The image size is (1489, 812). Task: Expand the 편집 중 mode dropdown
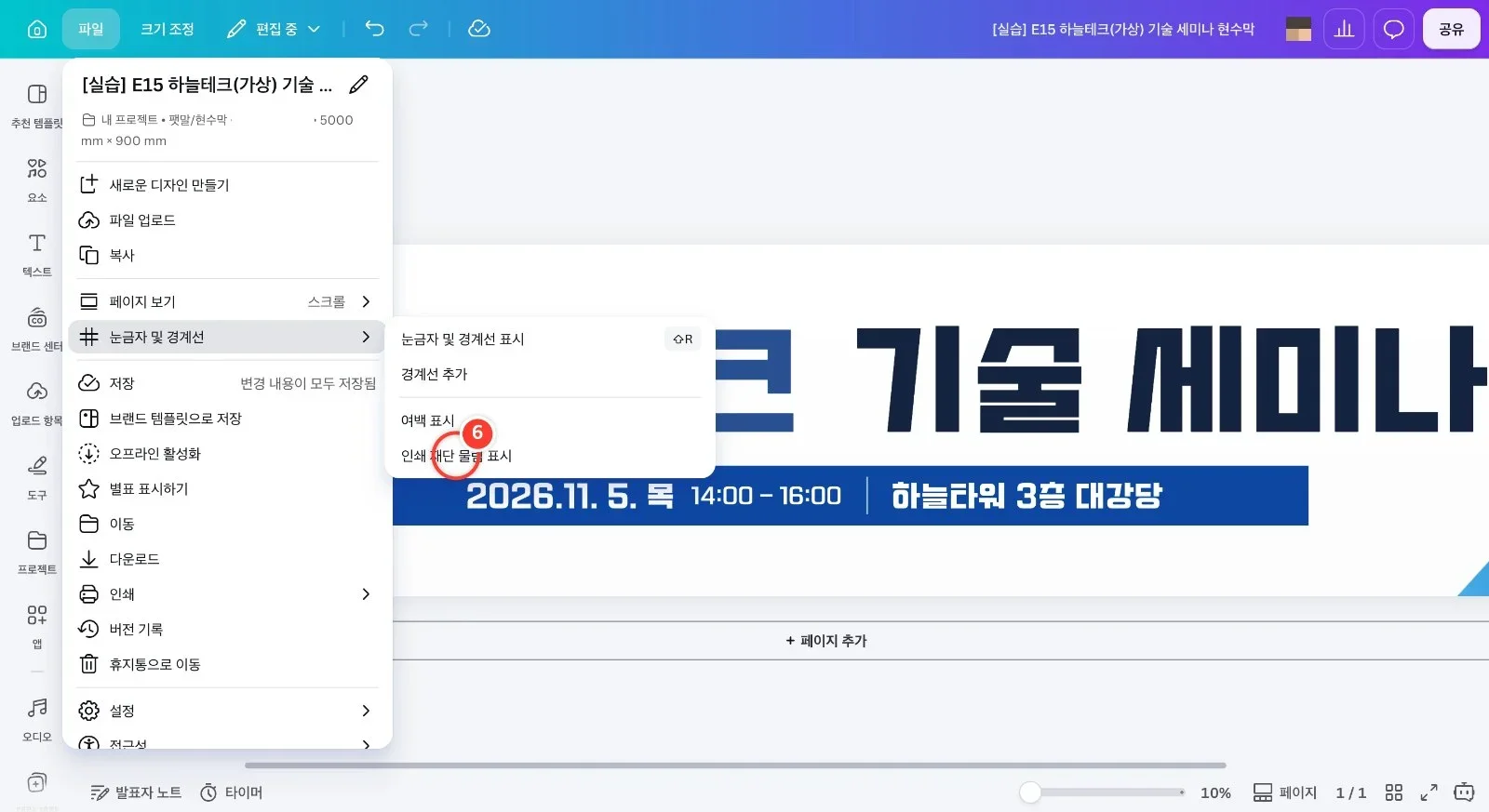[274, 29]
